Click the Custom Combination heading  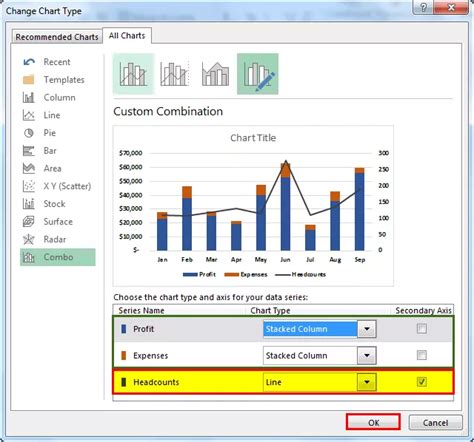point(168,111)
